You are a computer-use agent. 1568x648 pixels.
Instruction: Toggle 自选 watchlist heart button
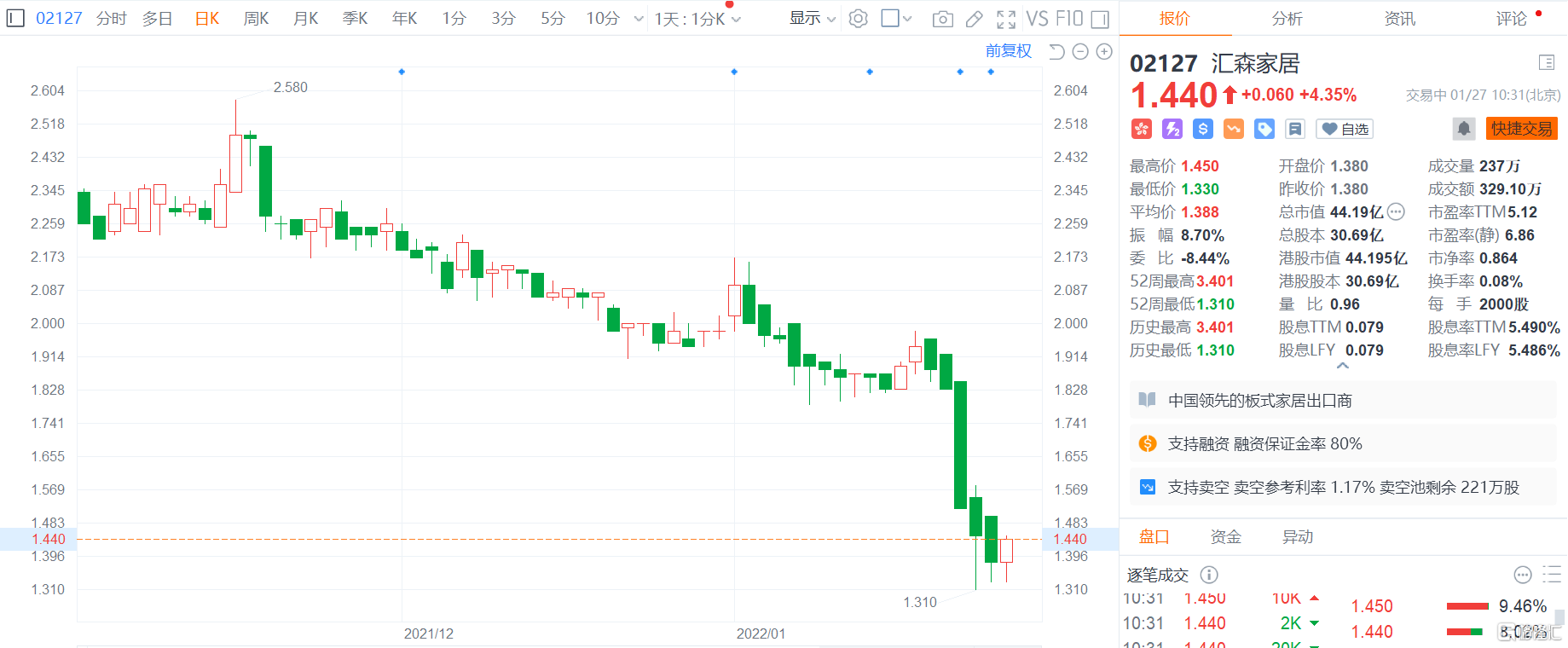1345,129
